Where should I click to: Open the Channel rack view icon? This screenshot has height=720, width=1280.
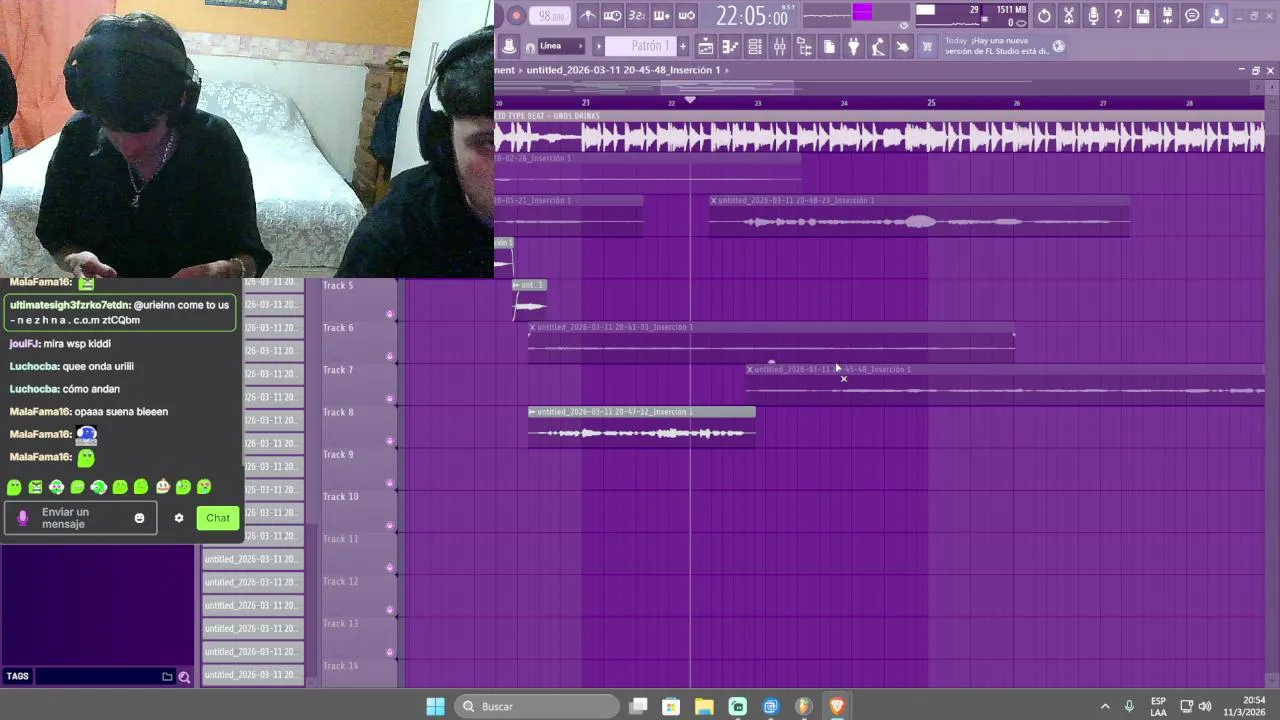click(x=755, y=46)
